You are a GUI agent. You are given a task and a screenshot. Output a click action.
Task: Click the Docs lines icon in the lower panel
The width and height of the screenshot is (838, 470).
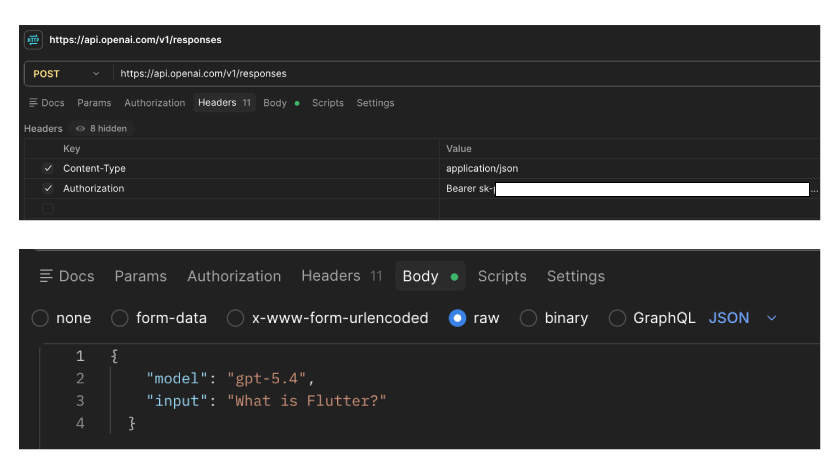click(x=46, y=276)
